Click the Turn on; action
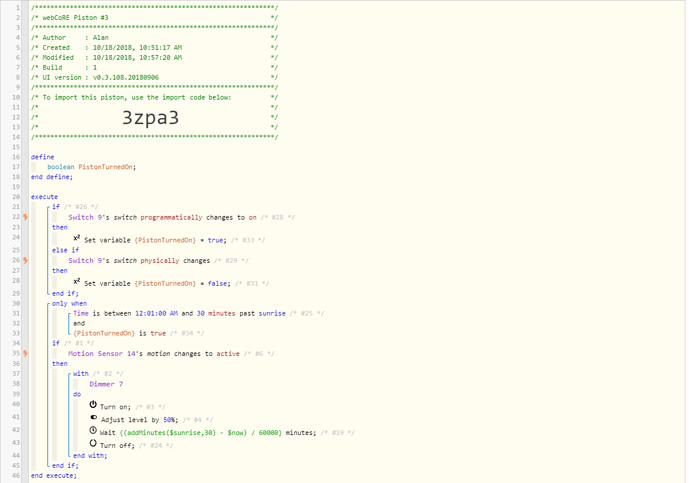The width and height of the screenshot is (690, 483). click(x=115, y=407)
